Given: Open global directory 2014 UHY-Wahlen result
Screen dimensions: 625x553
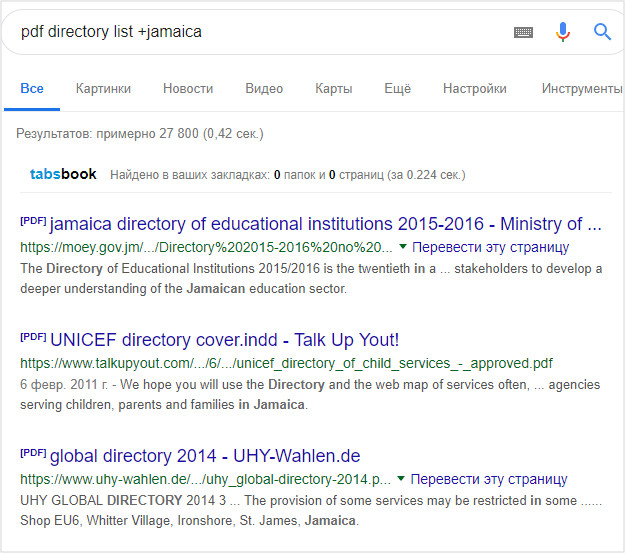Looking at the screenshot, I should pyautogui.click(x=204, y=456).
